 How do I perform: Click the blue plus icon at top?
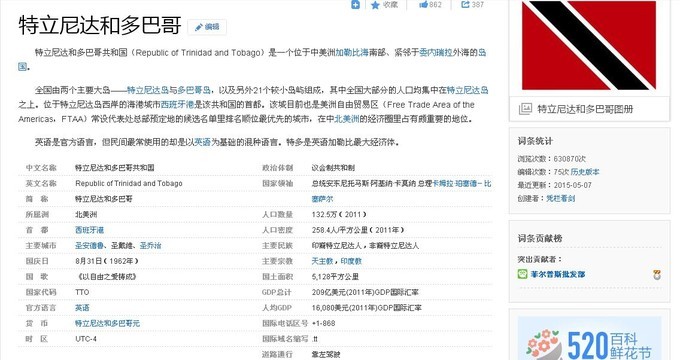(x=355, y=4)
